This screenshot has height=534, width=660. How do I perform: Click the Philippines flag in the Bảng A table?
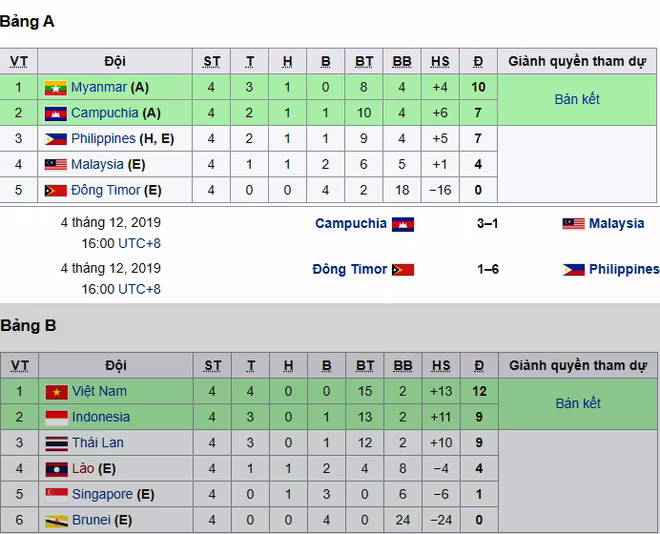[56, 139]
